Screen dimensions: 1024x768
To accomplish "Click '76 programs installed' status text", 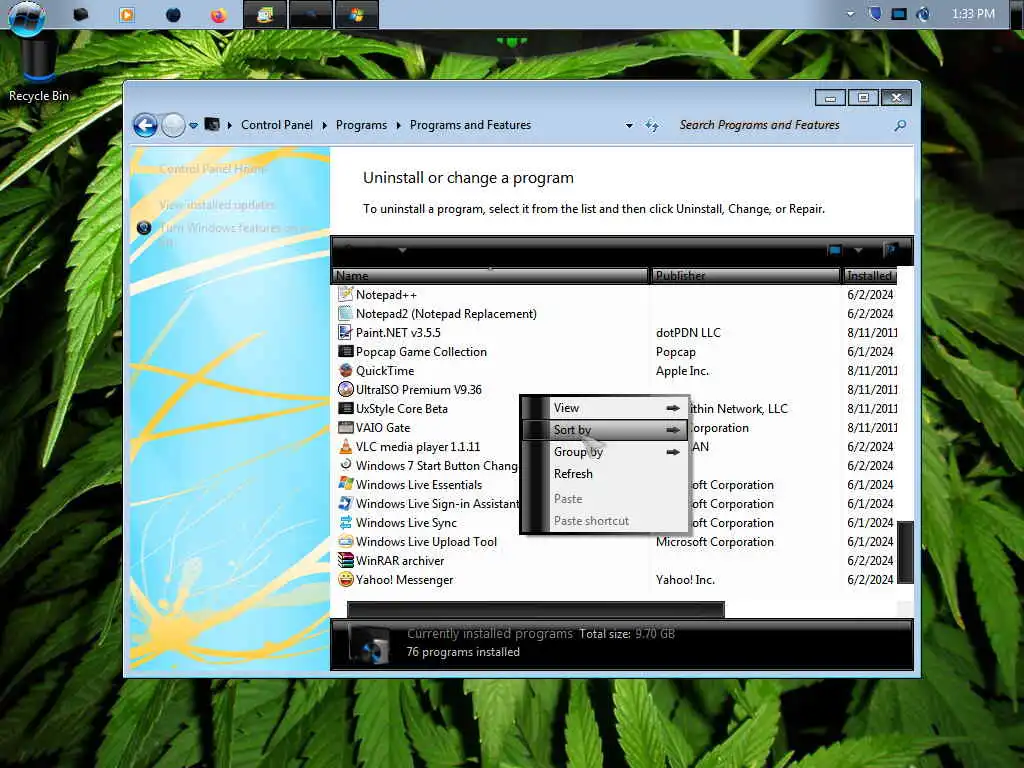I will pyautogui.click(x=463, y=652).
